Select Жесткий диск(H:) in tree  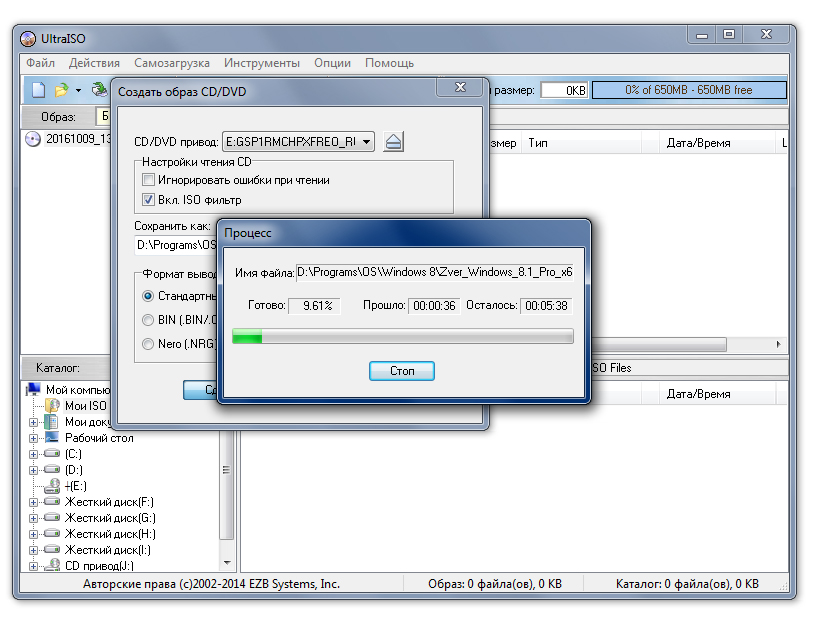tap(110, 534)
